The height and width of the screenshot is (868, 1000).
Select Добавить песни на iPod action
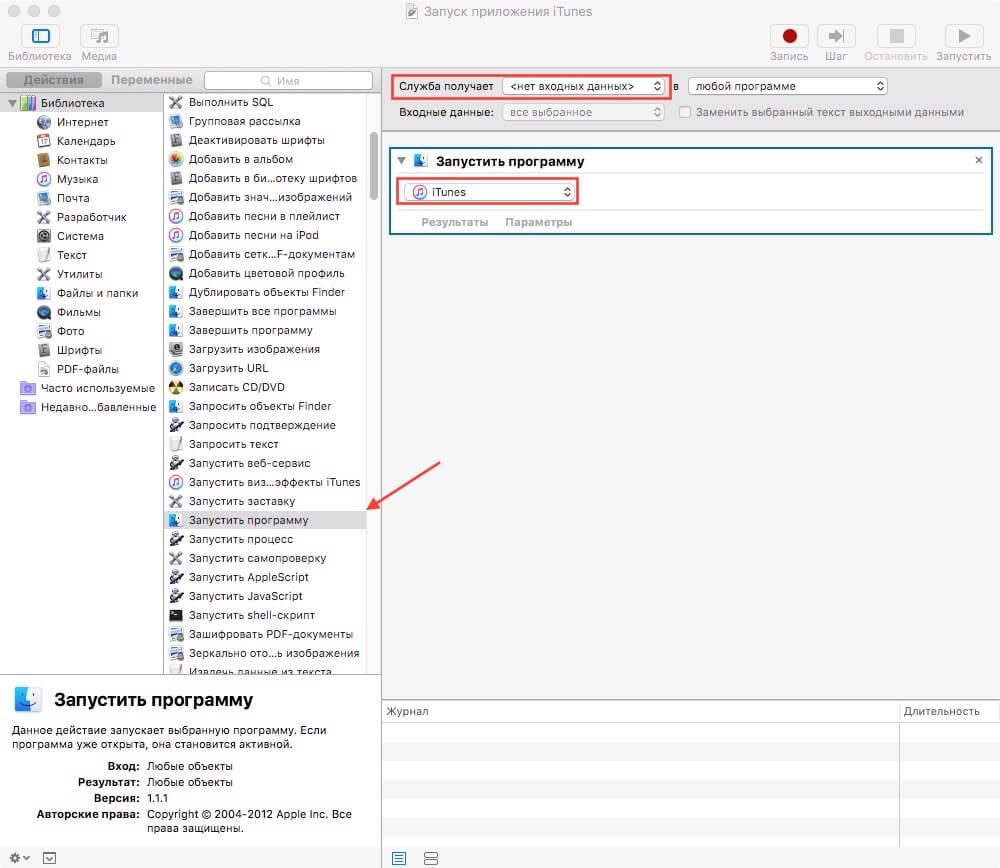(x=265, y=235)
